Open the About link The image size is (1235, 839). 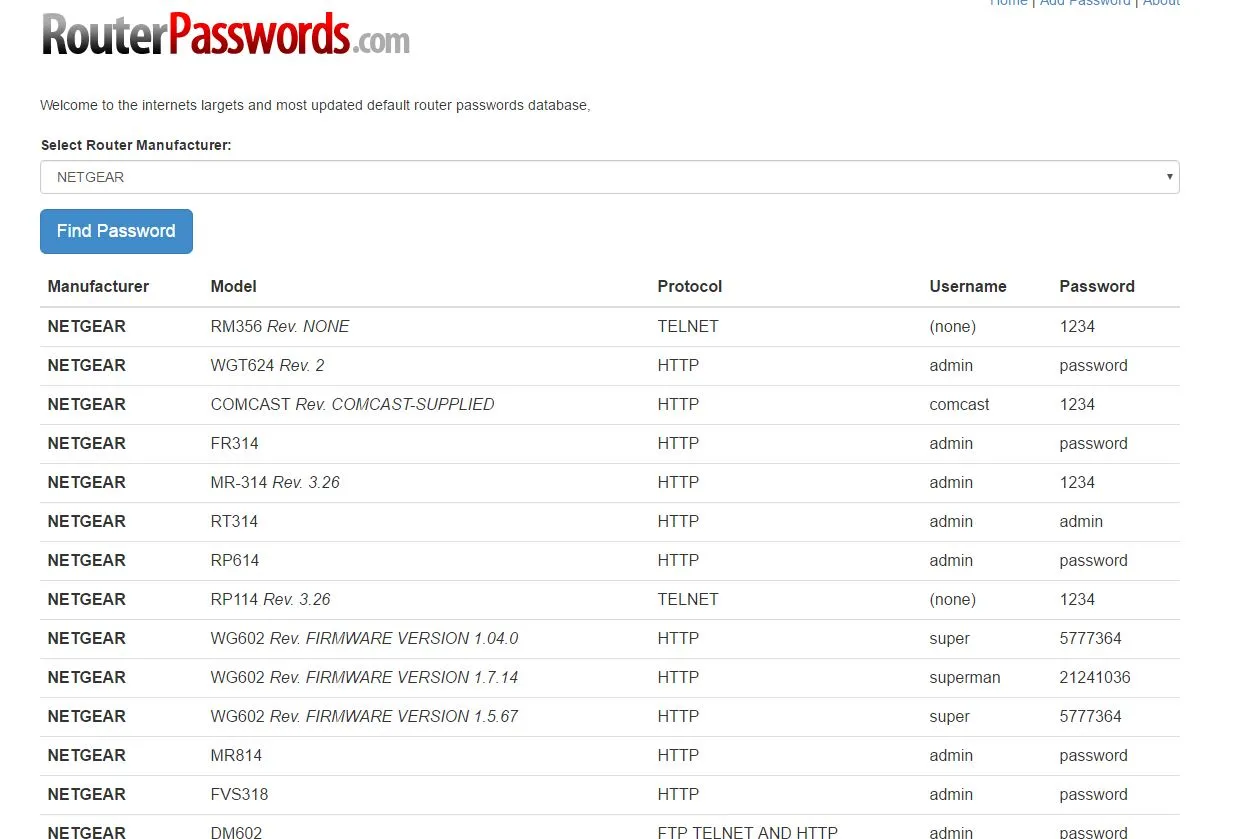tap(1161, 3)
